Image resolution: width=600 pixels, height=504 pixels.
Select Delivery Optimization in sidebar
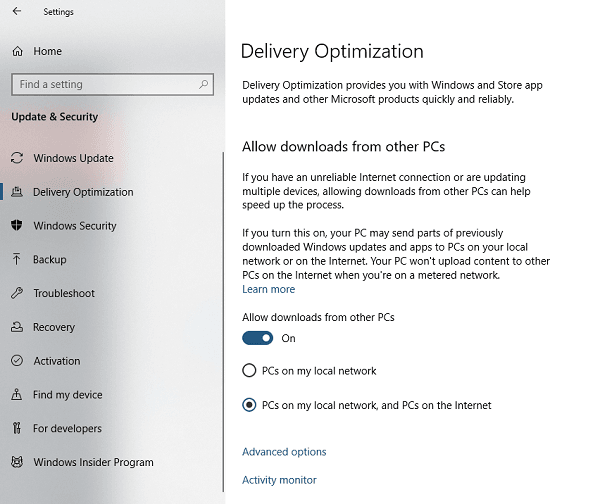pos(83,192)
